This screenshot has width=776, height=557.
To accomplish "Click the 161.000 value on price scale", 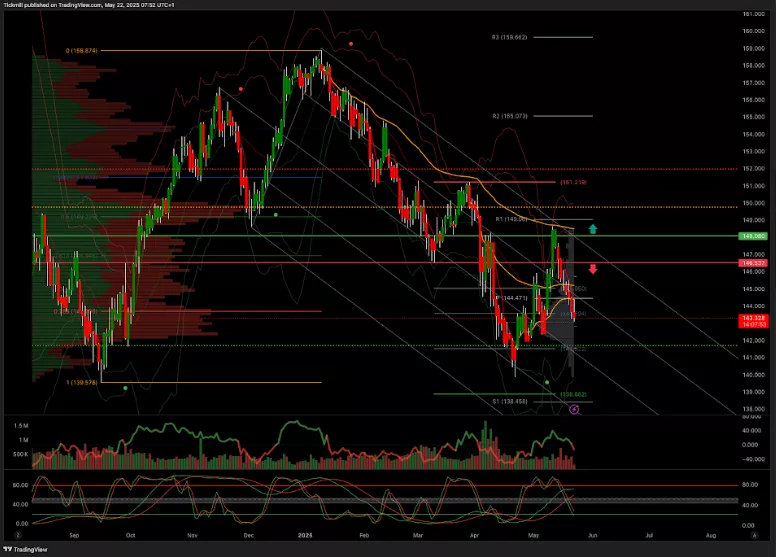I will (x=752, y=14).
